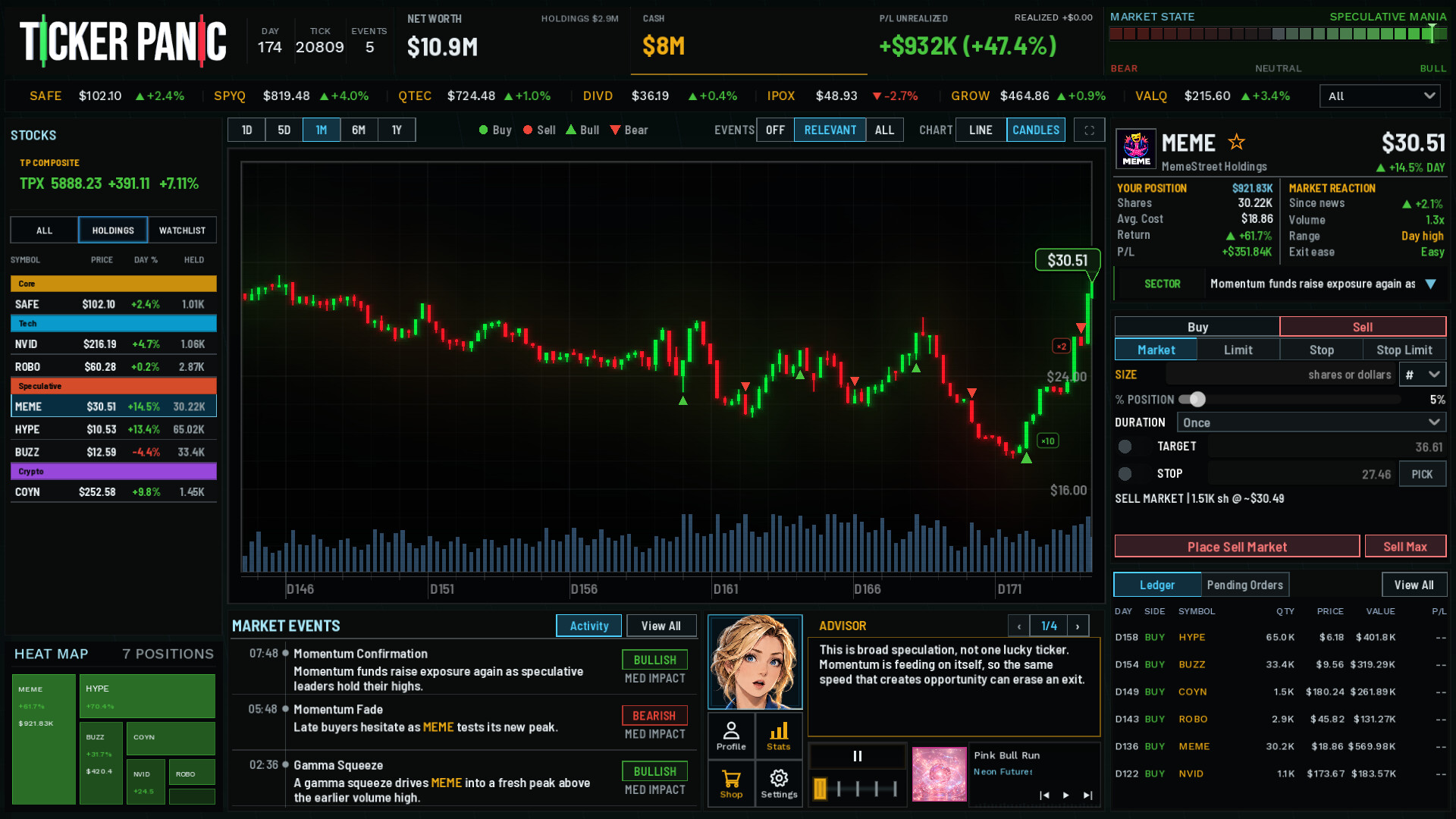Enable the STOP price radio button
This screenshot has width=1456, height=819.
click(1125, 473)
